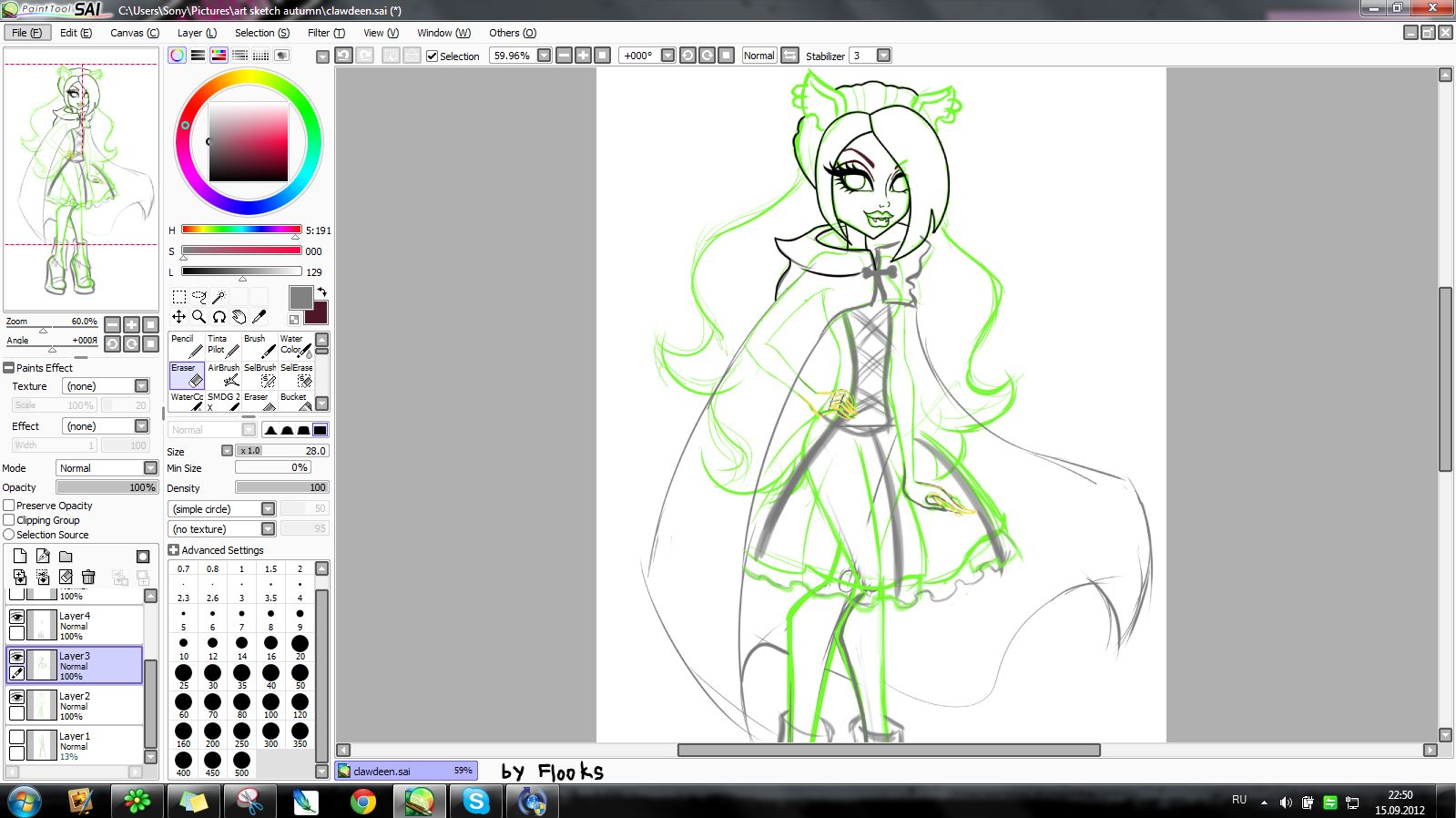Click the Normal view mode button
The width and height of the screenshot is (1456, 818).
759,56
